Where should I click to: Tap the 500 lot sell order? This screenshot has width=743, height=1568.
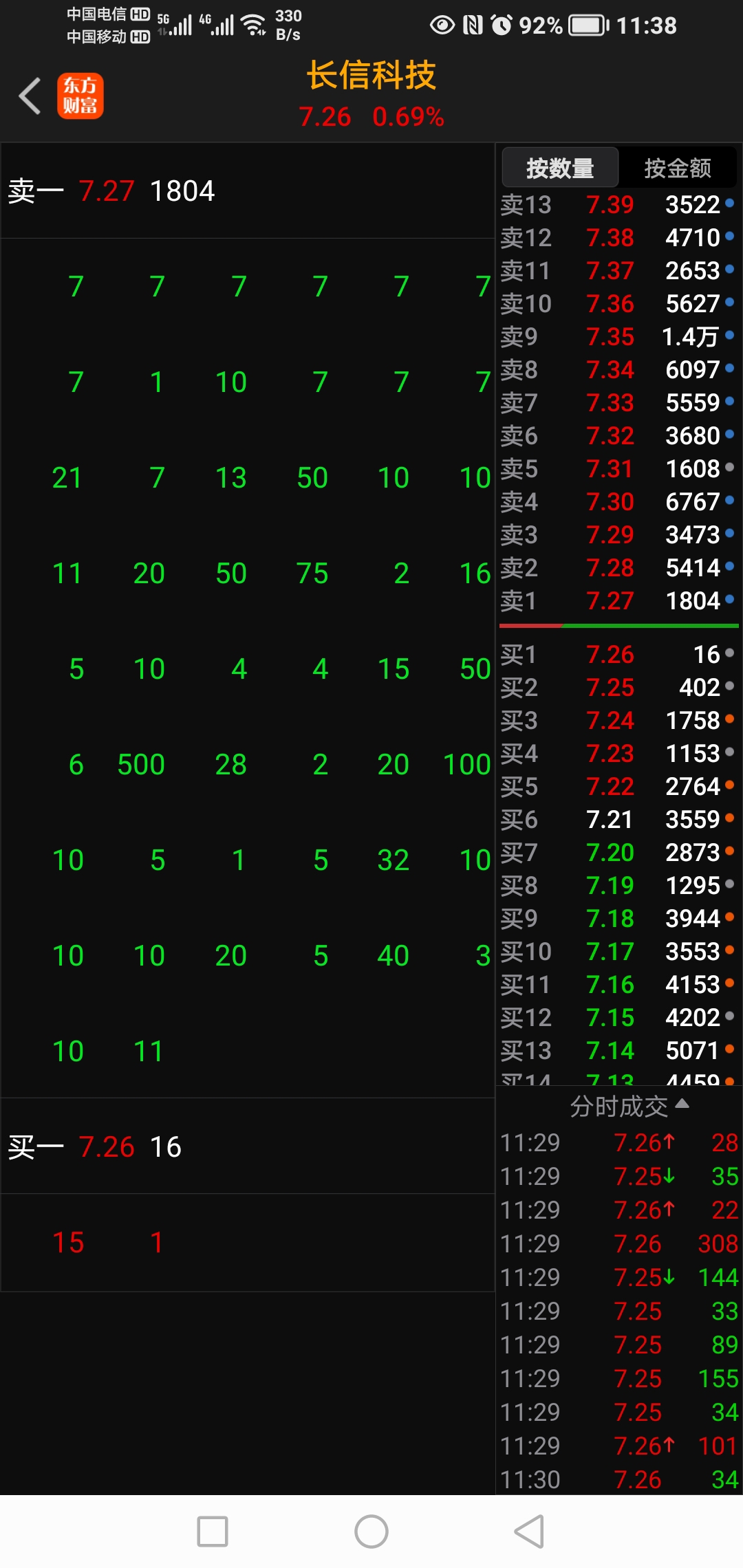141,764
